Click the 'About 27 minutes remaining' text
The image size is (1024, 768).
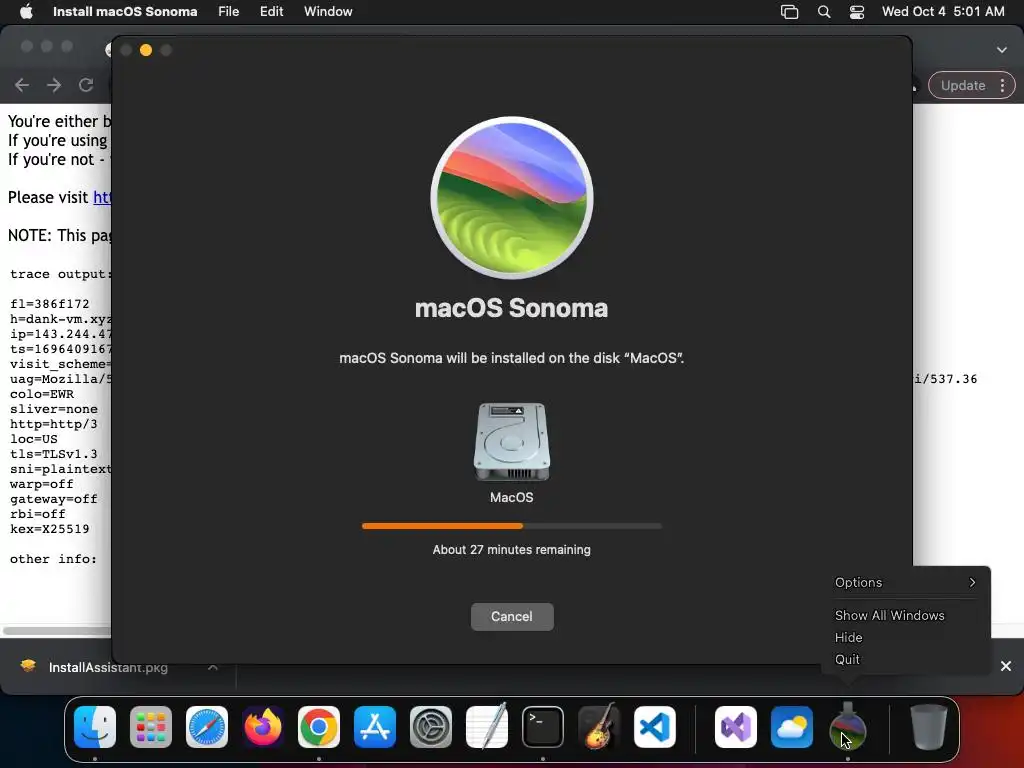point(511,550)
